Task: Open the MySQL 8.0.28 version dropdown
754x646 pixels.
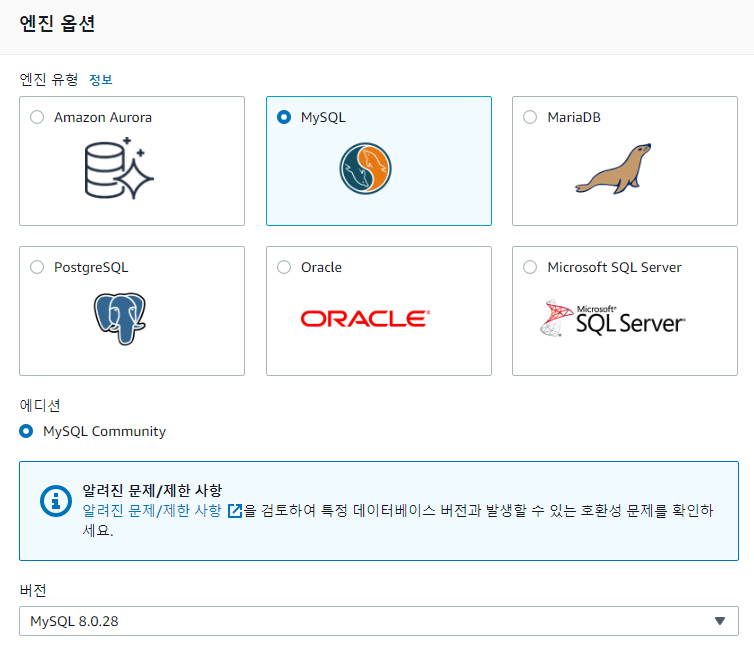Action: coord(379,621)
